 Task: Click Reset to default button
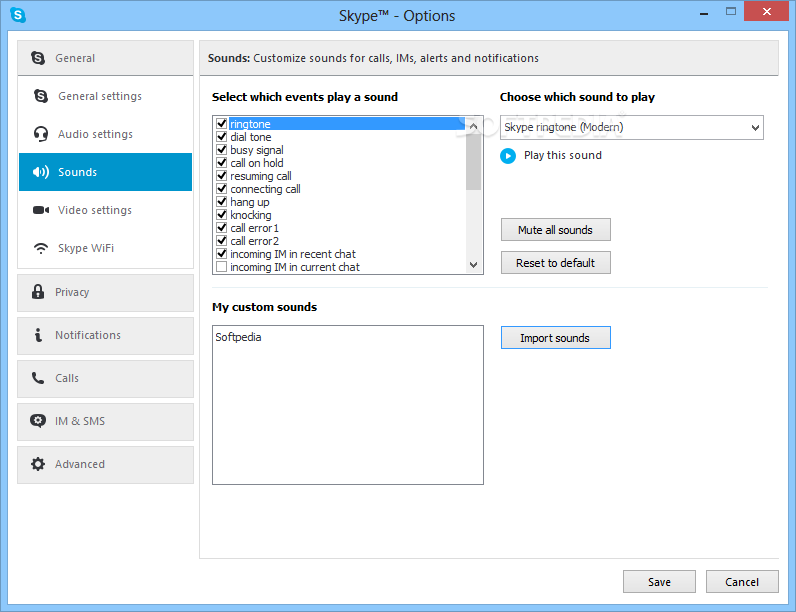click(555, 263)
